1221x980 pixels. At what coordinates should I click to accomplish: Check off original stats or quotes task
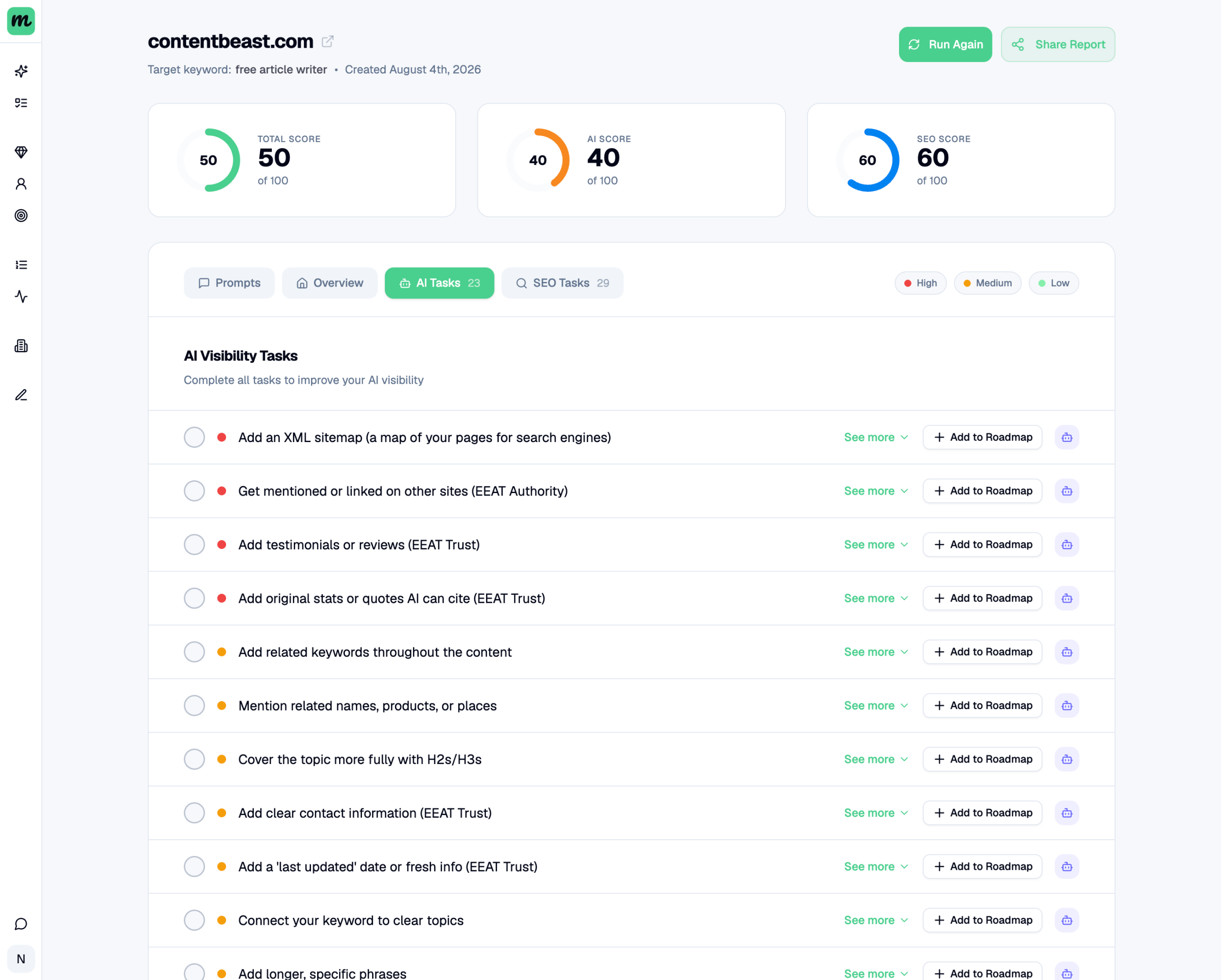coord(194,598)
